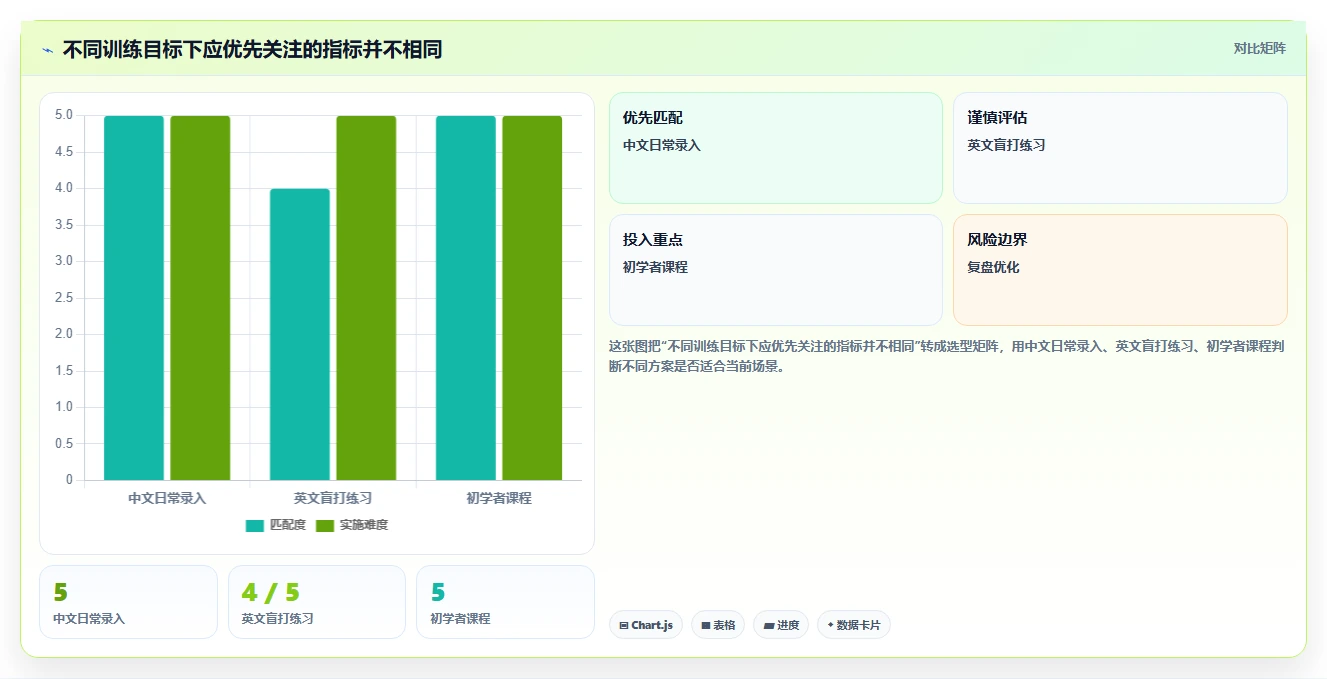The image size is (1327, 679).
Task: Click the 5 stat card for 初学者课程
Action: (505, 602)
